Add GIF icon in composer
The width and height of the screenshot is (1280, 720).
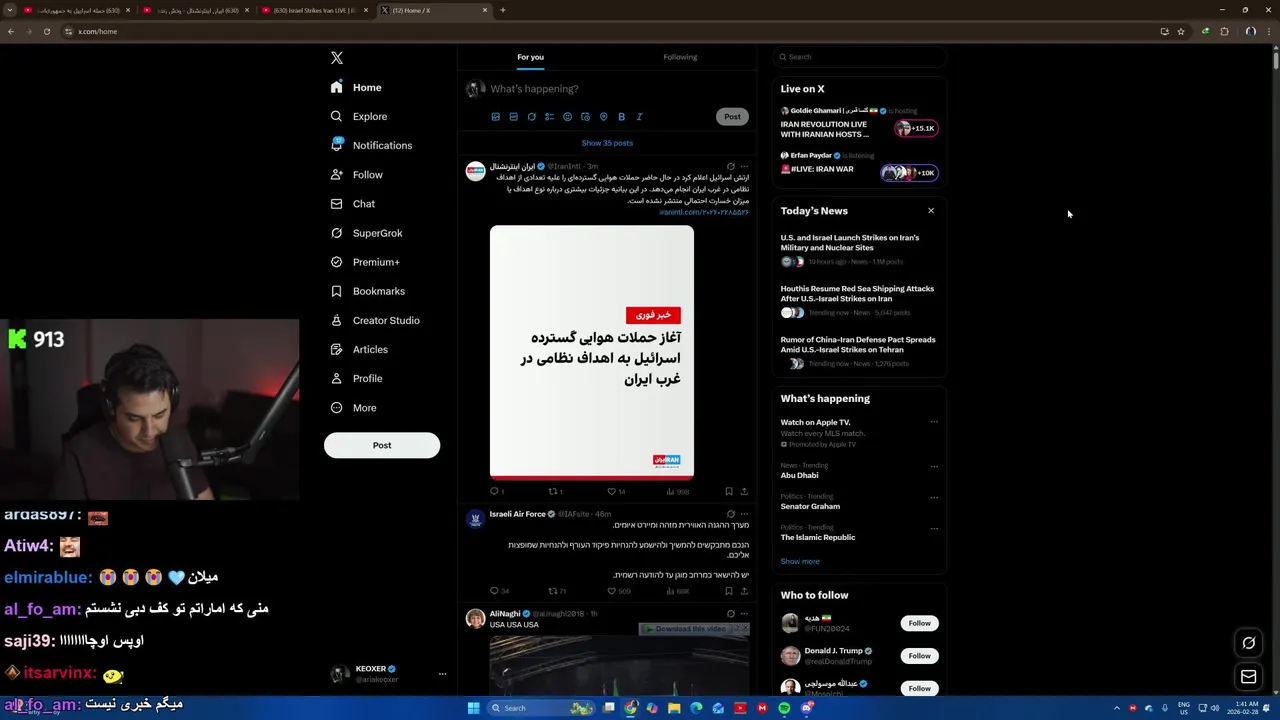(513, 117)
